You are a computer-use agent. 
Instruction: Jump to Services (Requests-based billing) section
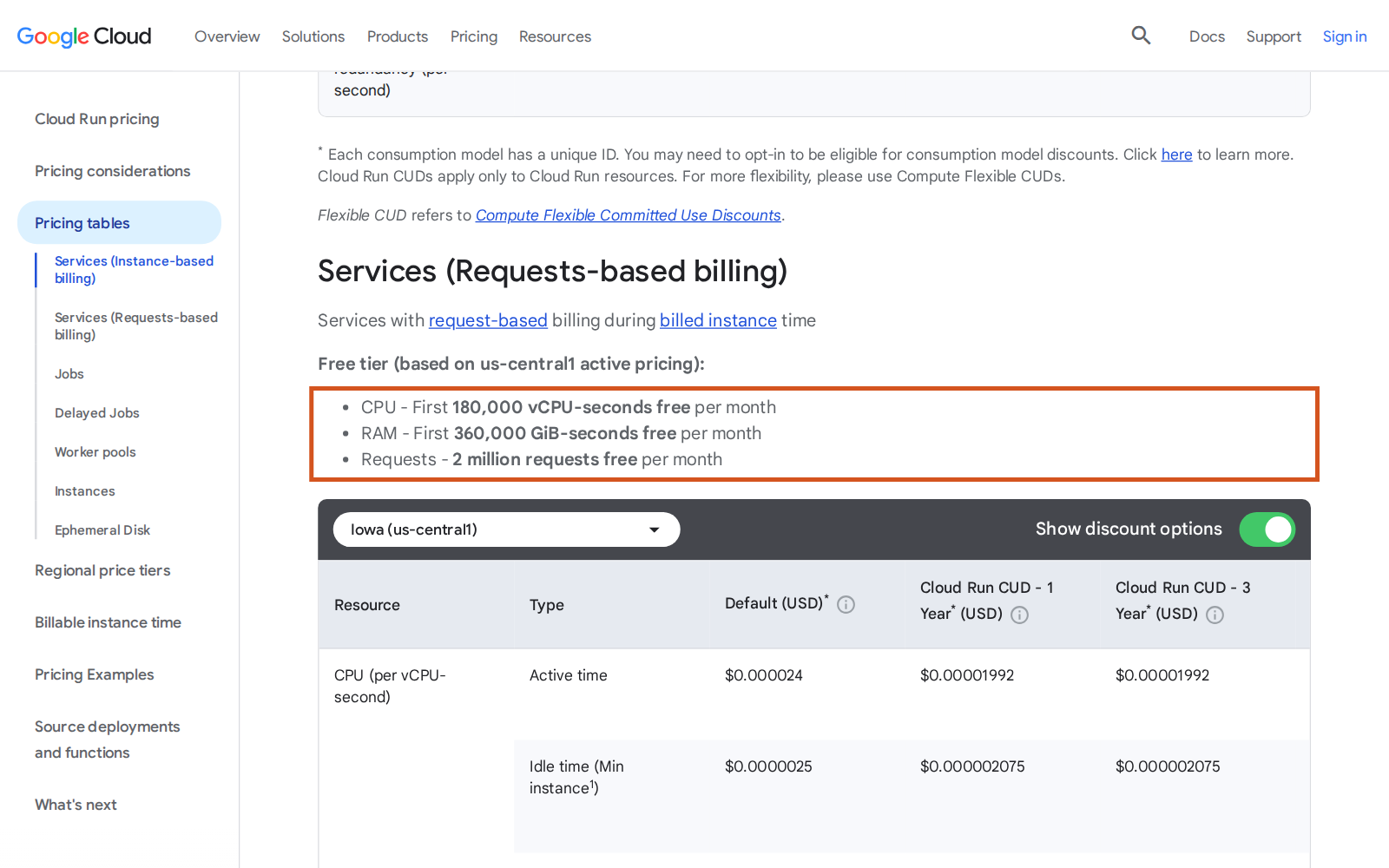(x=136, y=325)
